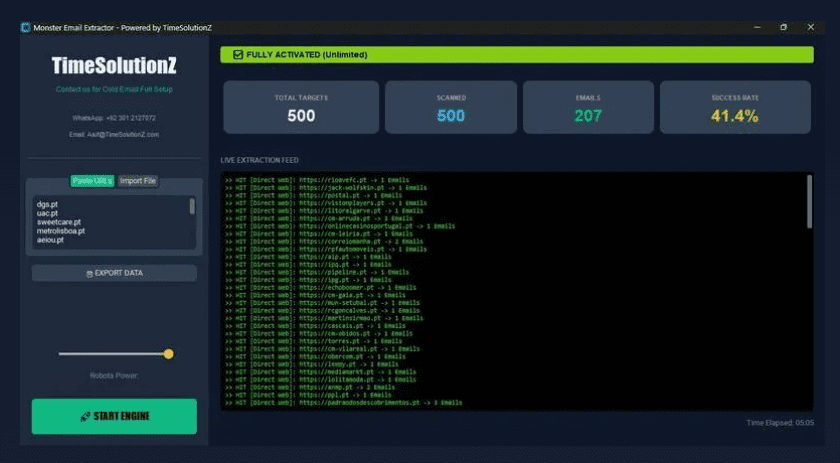Switch to the Import File tab
The height and width of the screenshot is (463, 840).
point(138,181)
